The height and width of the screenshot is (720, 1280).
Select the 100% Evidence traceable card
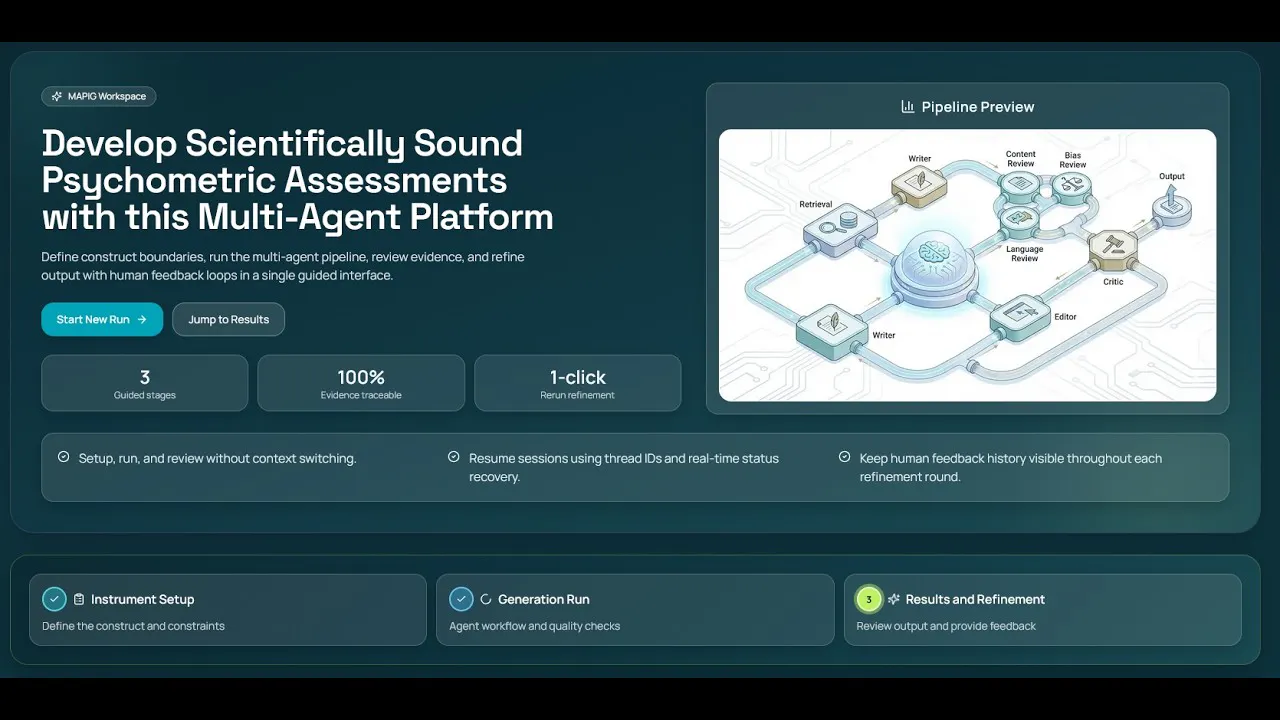point(361,383)
